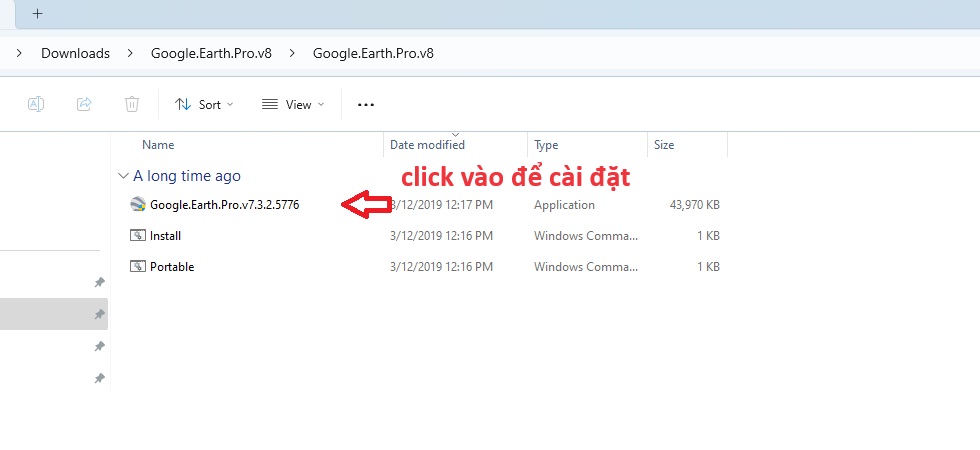
Task: Sort by Name column header
Action: (158, 145)
